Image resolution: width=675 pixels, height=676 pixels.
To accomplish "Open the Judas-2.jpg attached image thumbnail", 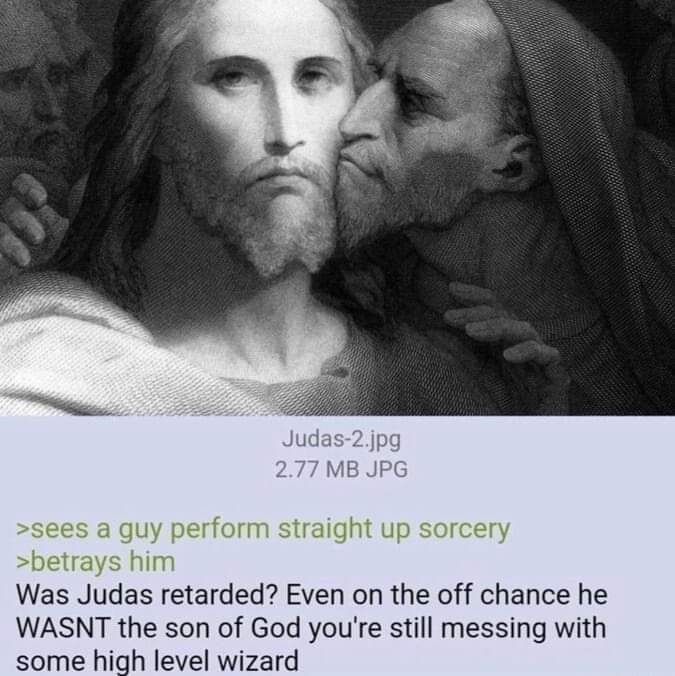I will click(338, 207).
